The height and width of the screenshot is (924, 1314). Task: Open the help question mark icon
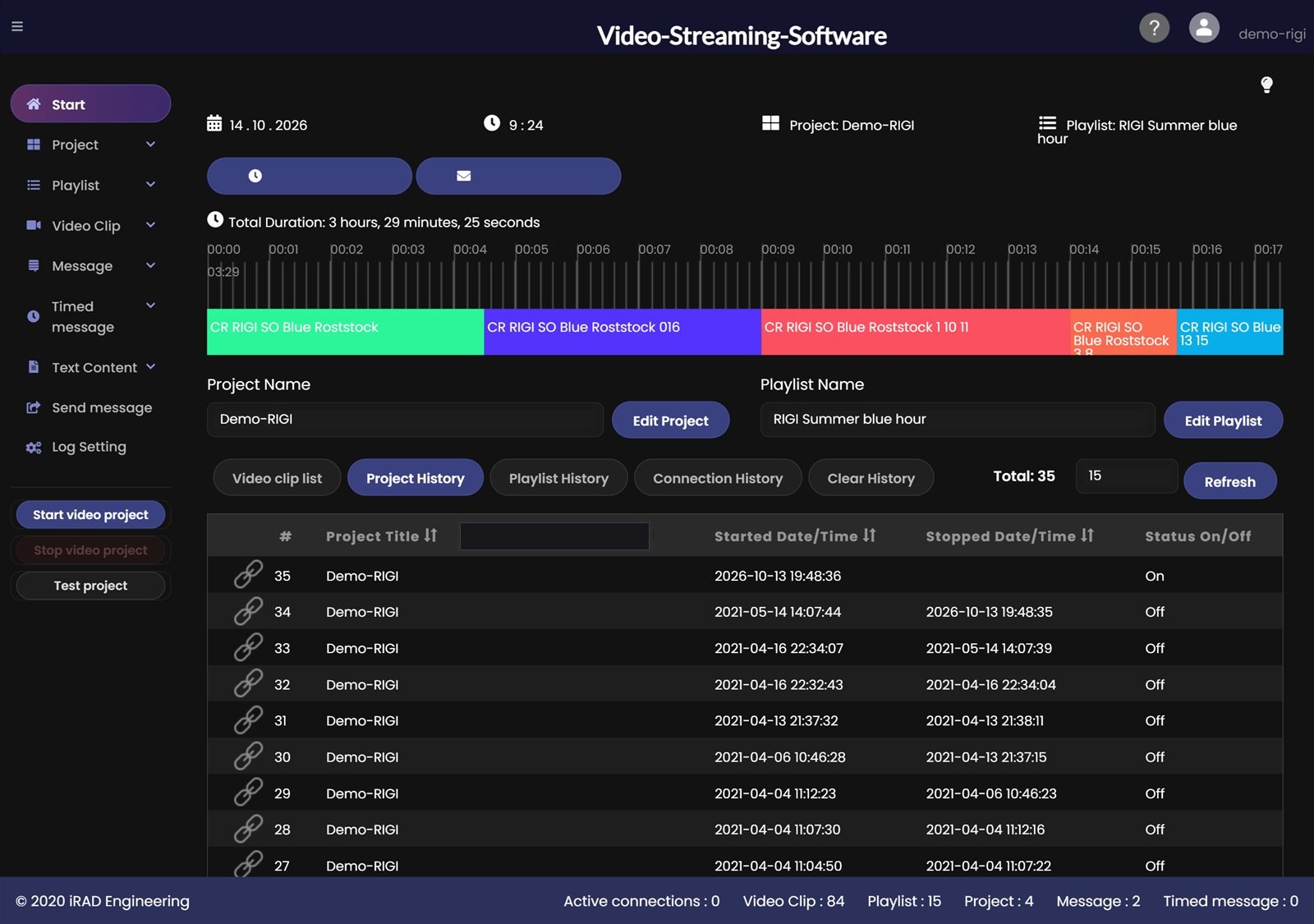pos(1154,28)
